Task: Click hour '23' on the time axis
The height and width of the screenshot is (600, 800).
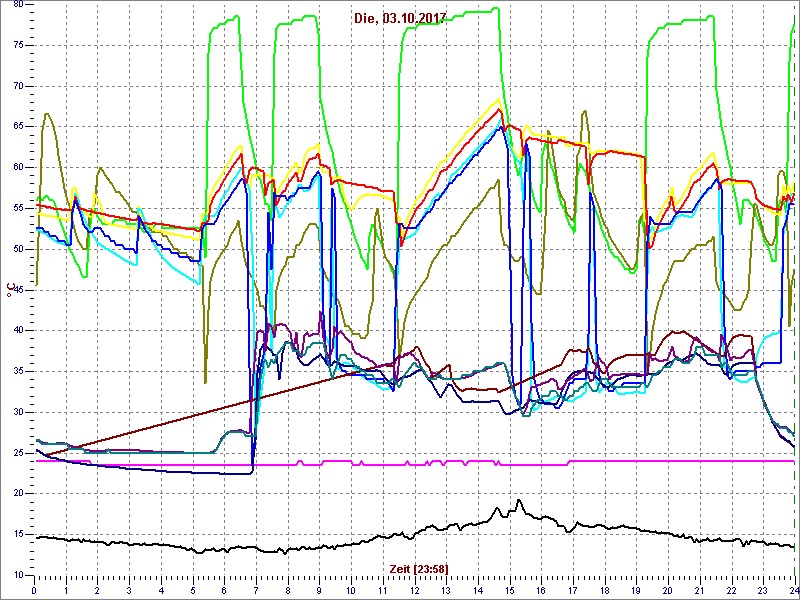Action: pos(763,589)
